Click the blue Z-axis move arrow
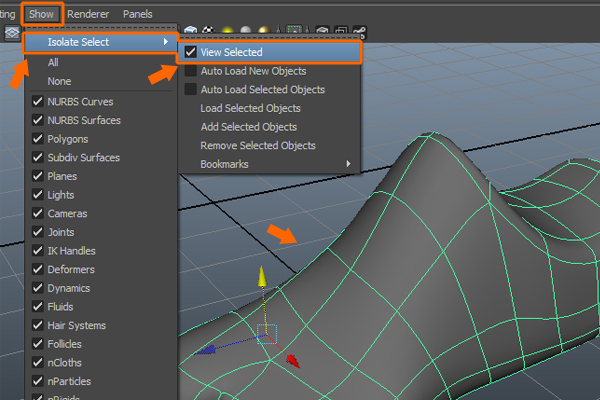600x400 pixels. pyautogui.click(x=206, y=351)
